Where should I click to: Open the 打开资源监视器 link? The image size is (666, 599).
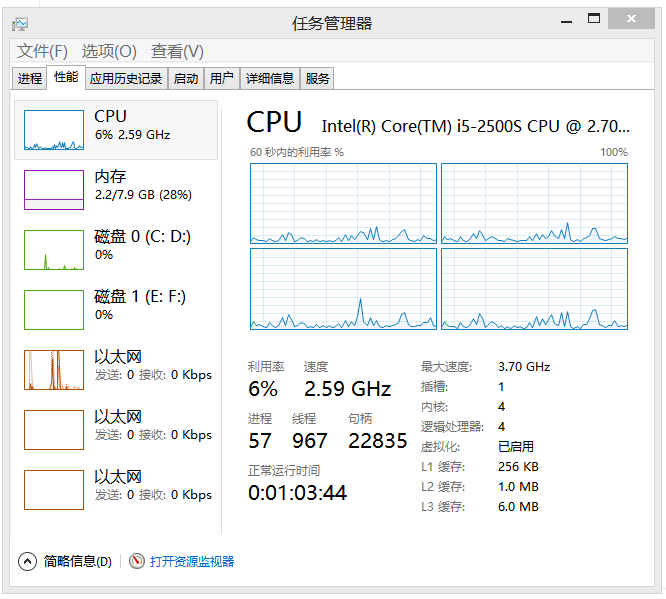pyautogui.click(x=192, y=562)
